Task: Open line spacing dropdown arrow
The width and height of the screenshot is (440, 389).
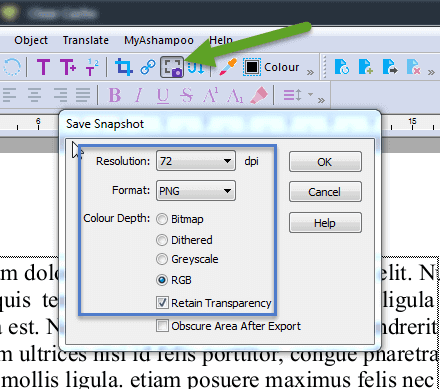Action: click(x=310, y=94)
